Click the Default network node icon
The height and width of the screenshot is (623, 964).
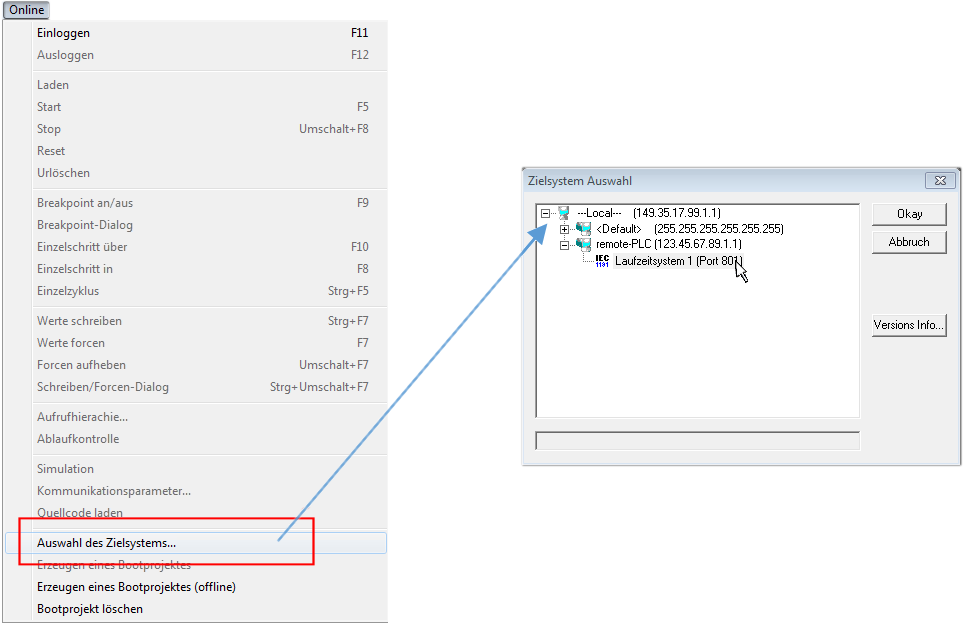pyautogui.click(x=583, y=229)
